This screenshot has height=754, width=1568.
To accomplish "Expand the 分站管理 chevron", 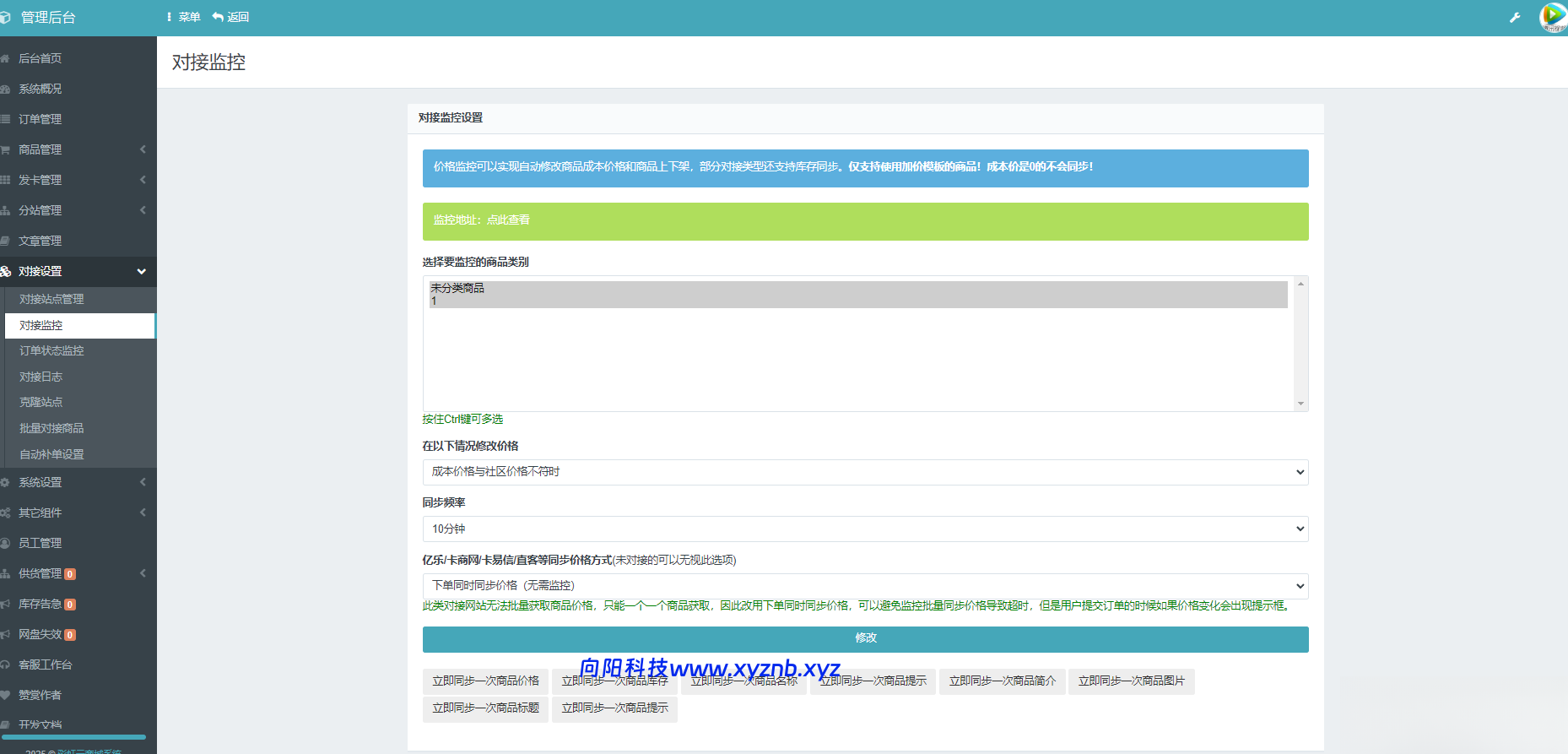I will (143, 210).
